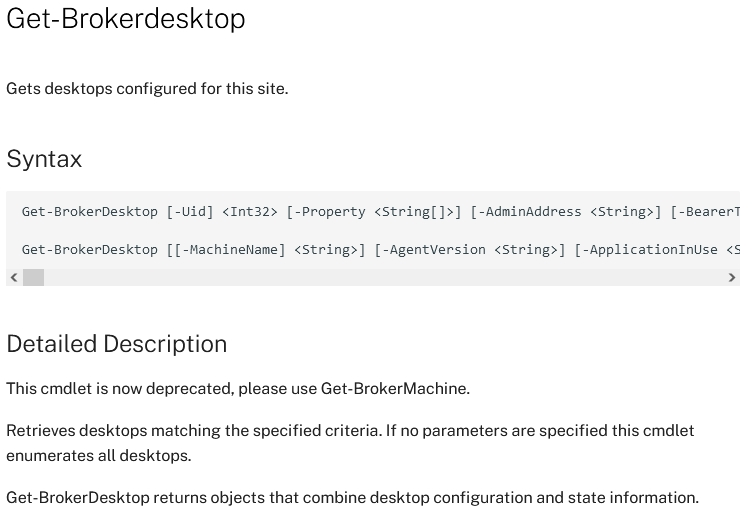Click the -ApplicationInUse parameter

650,250
